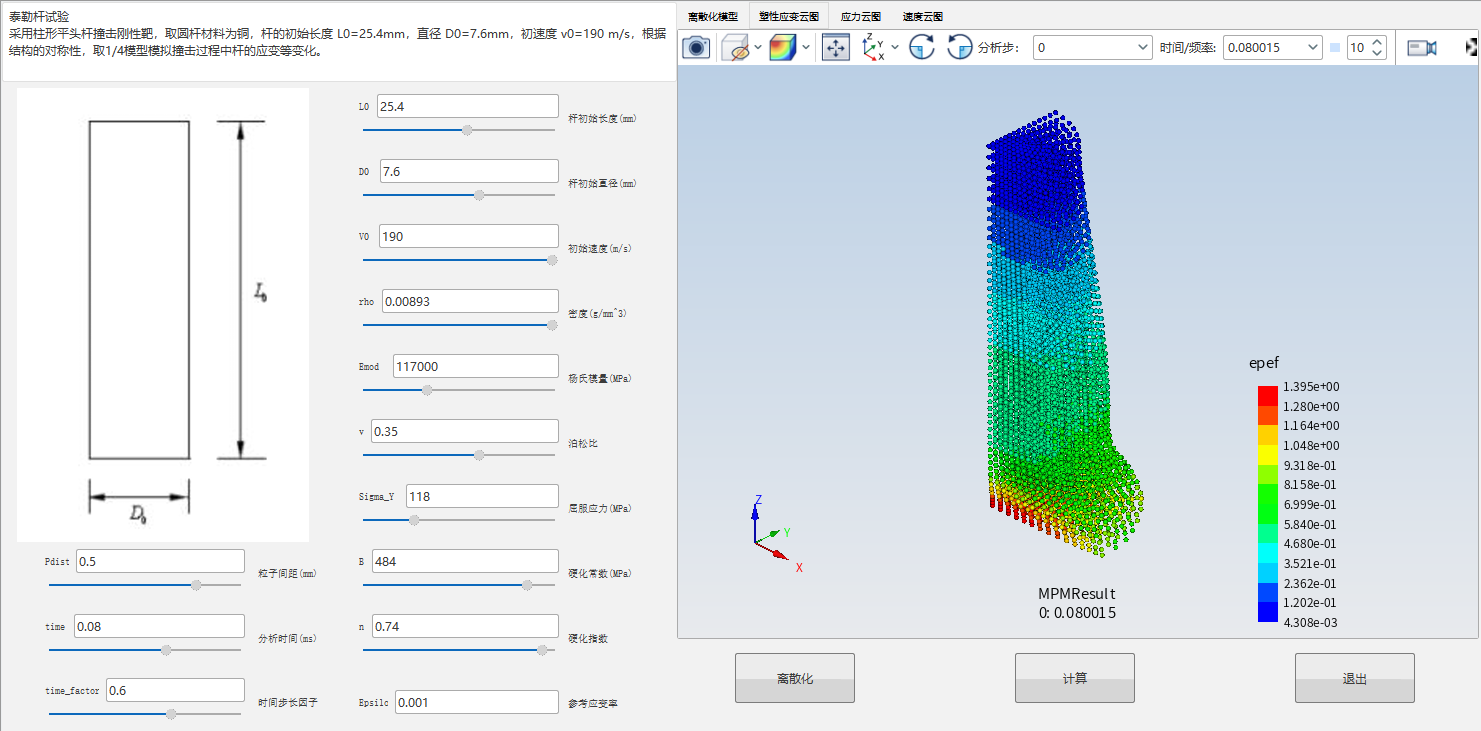Image resolution: width=1481 pixels, height=731 pixels.
Task: Click the XYZ axis triad in the viewport
Action: tap(777, 532)
